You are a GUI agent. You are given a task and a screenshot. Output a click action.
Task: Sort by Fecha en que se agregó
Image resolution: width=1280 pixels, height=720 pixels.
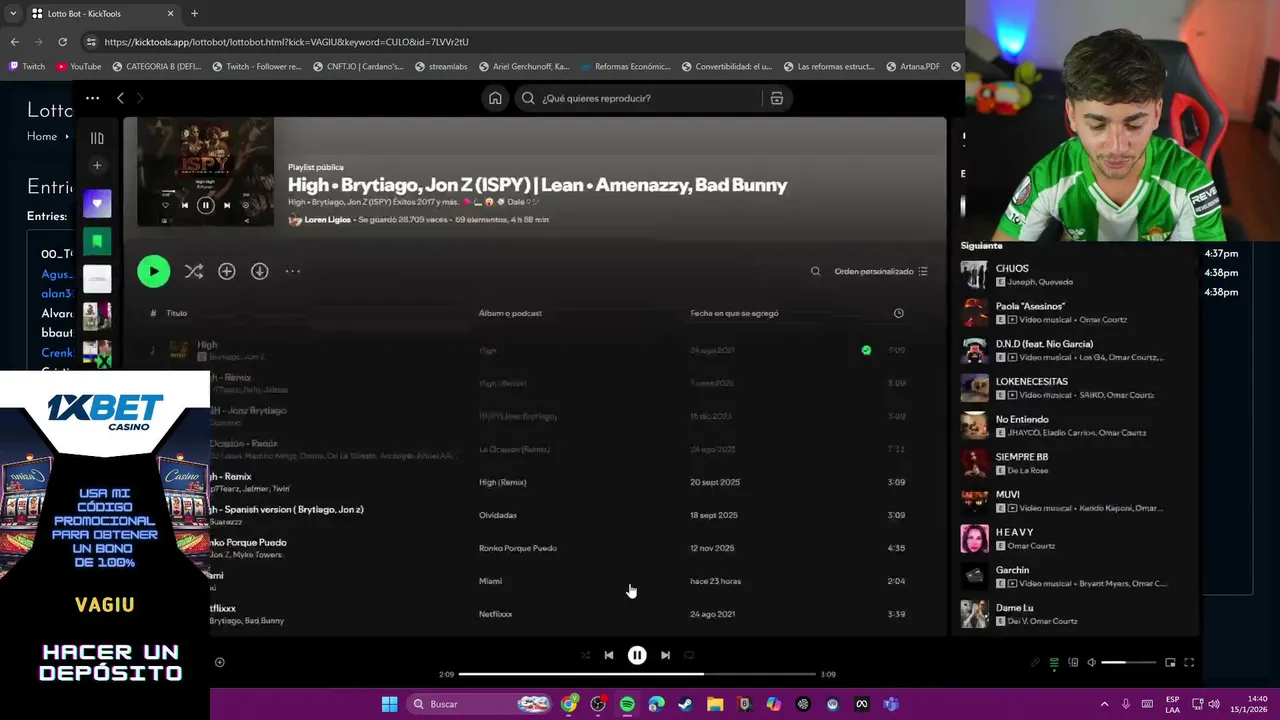point(734,313)
